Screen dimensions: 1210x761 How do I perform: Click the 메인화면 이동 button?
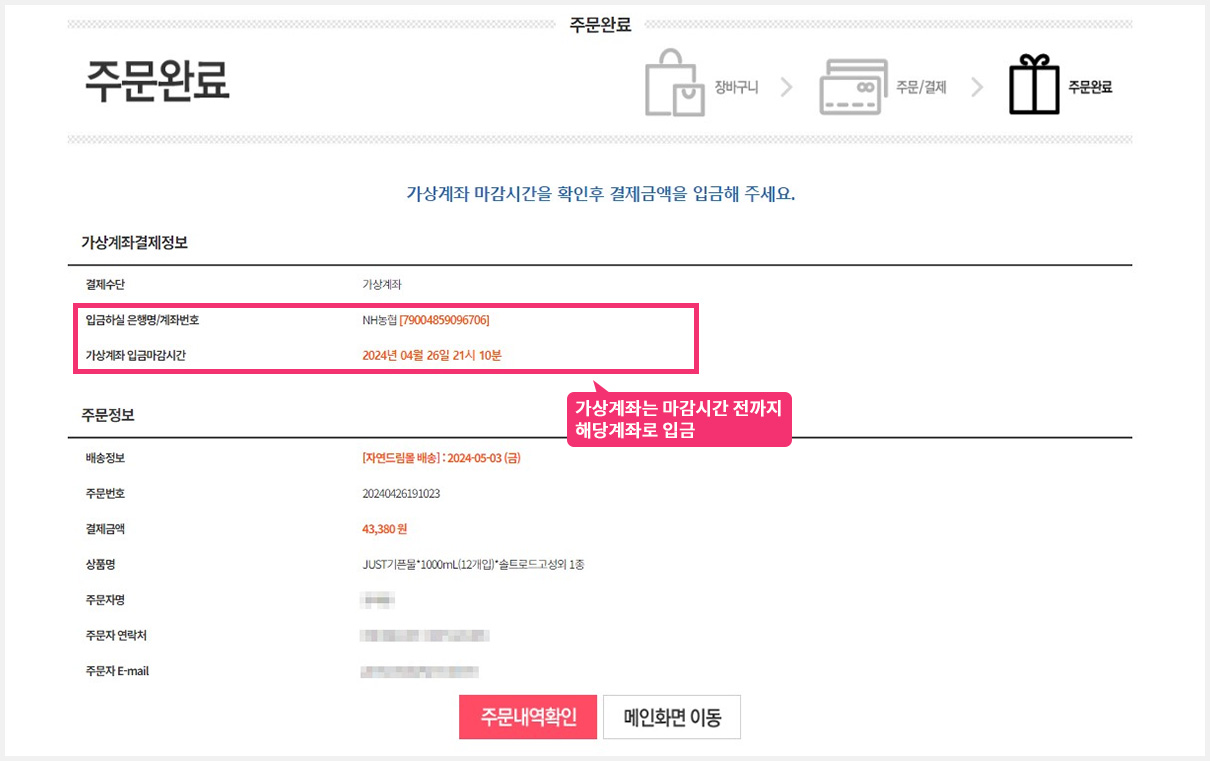tap(672, 717)
